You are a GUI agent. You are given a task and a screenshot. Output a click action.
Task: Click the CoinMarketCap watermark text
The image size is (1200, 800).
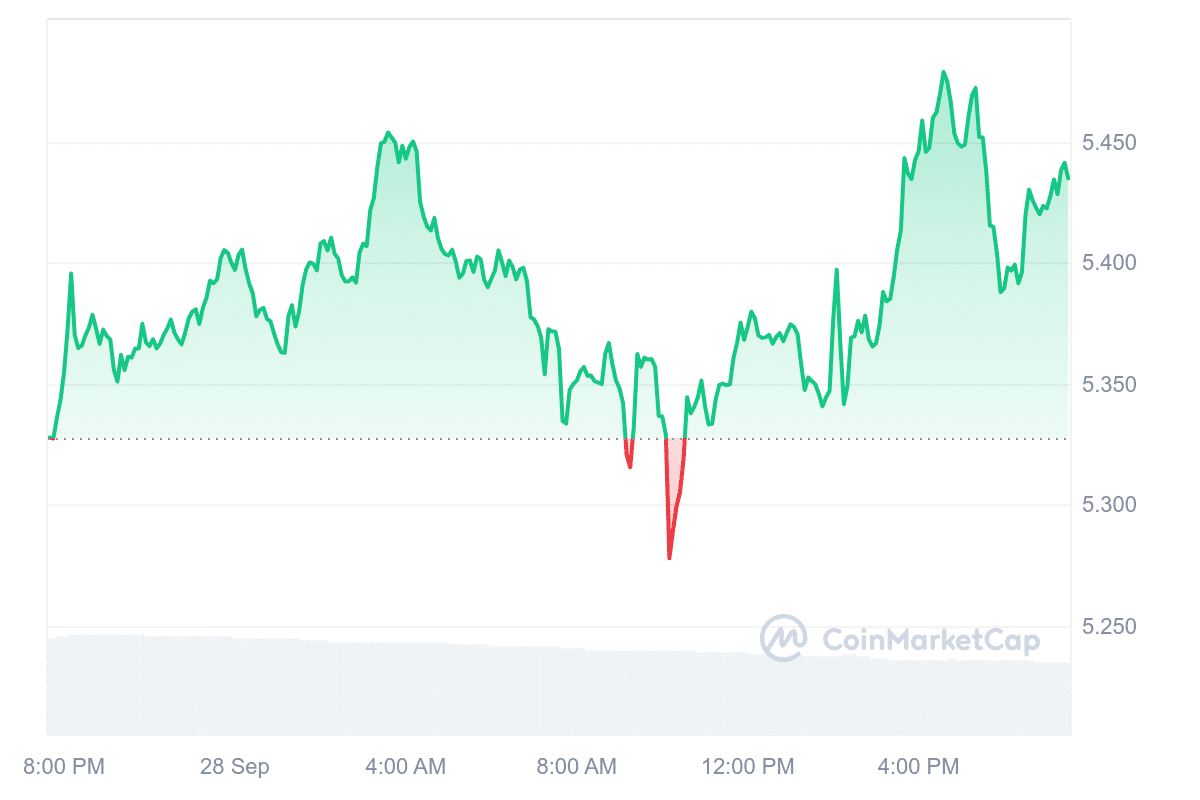tap(930, 640)
